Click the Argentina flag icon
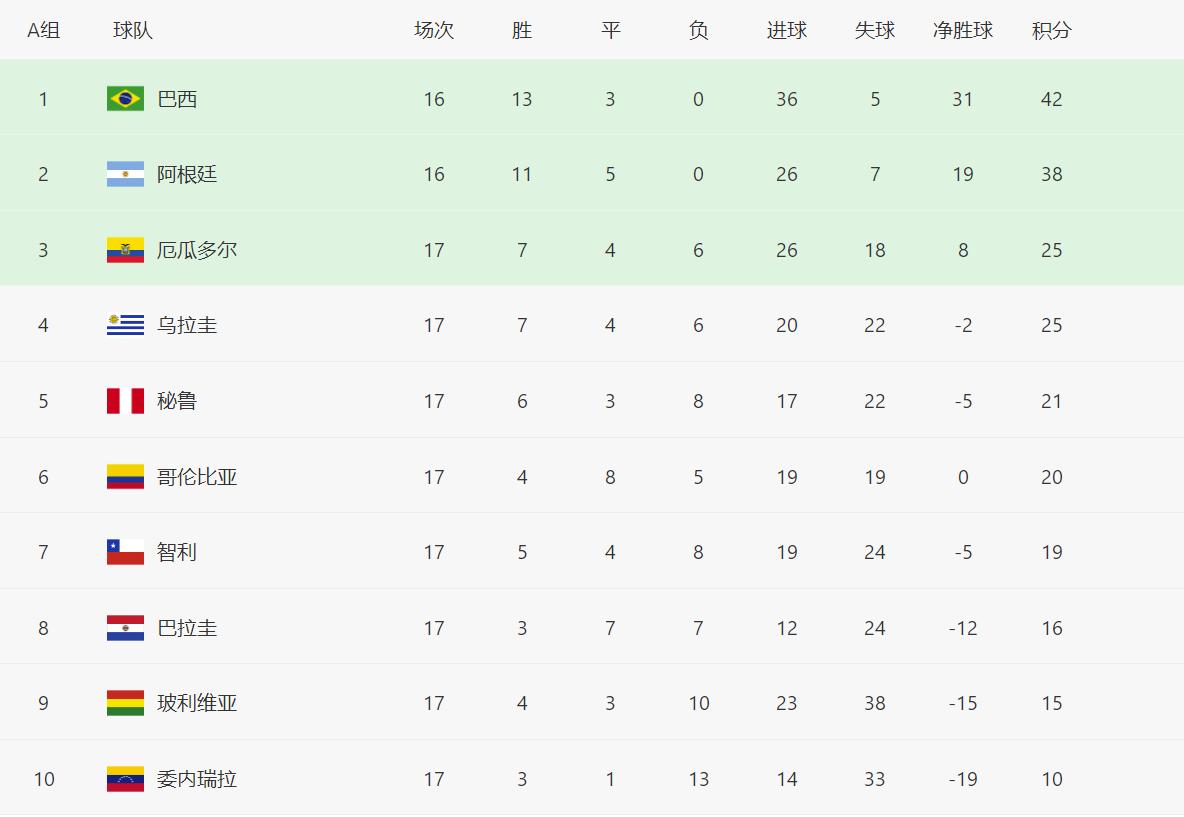1184x817 pixels. tap(125, 174)
